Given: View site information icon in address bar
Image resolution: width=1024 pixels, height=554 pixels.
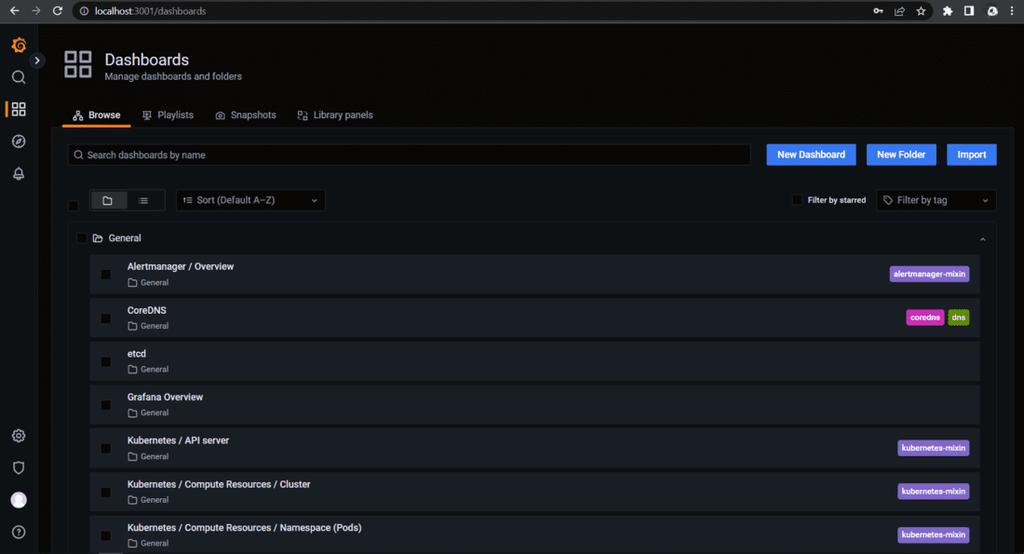Looking at the screenshot, I should tap(84, 11).
